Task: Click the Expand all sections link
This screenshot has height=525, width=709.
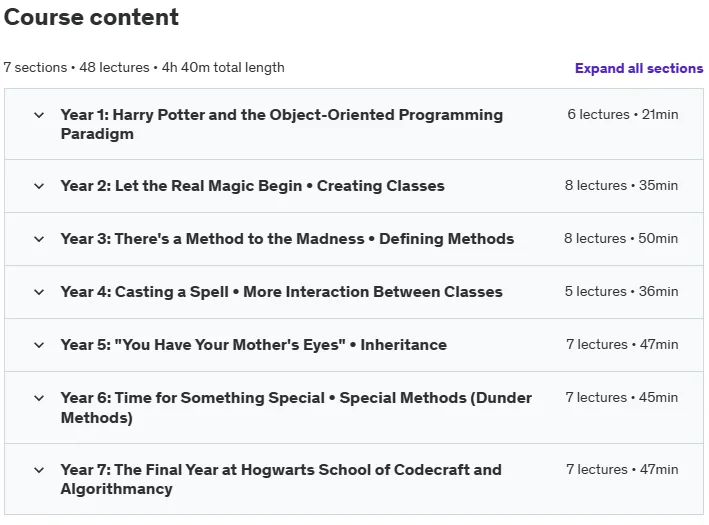Action: [638, 68]
